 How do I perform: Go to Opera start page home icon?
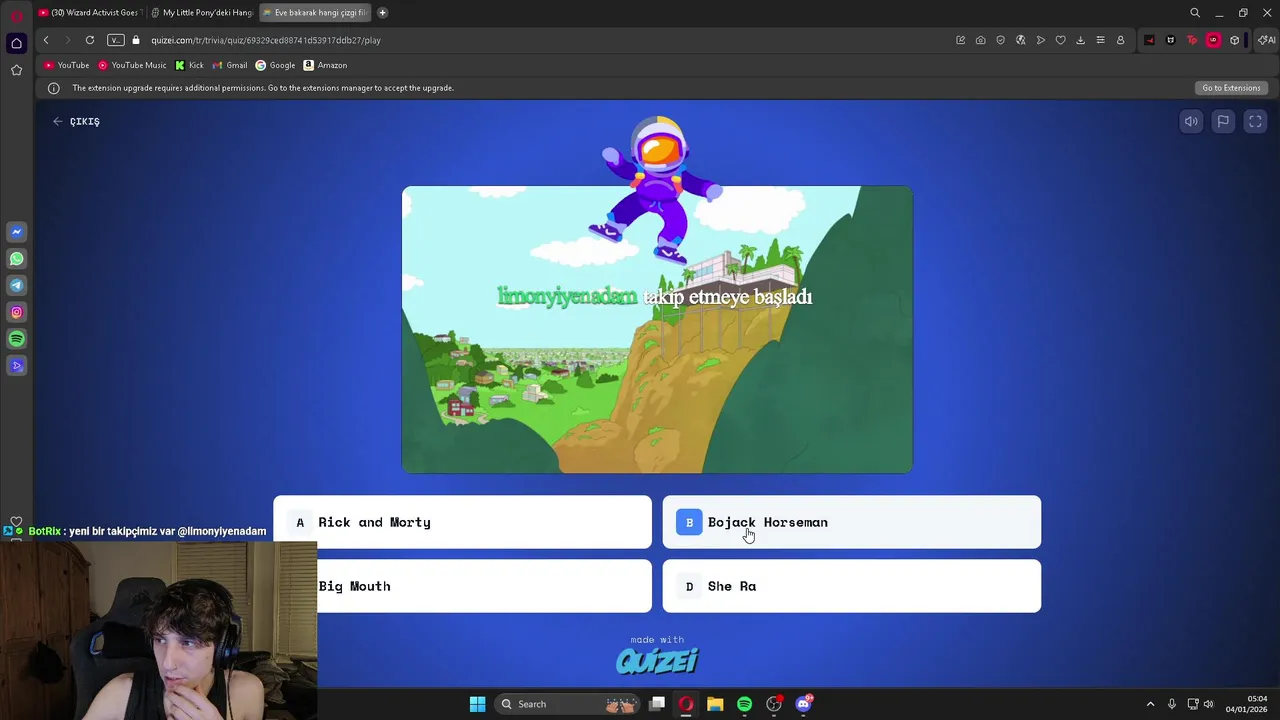(x=16, y=43)
